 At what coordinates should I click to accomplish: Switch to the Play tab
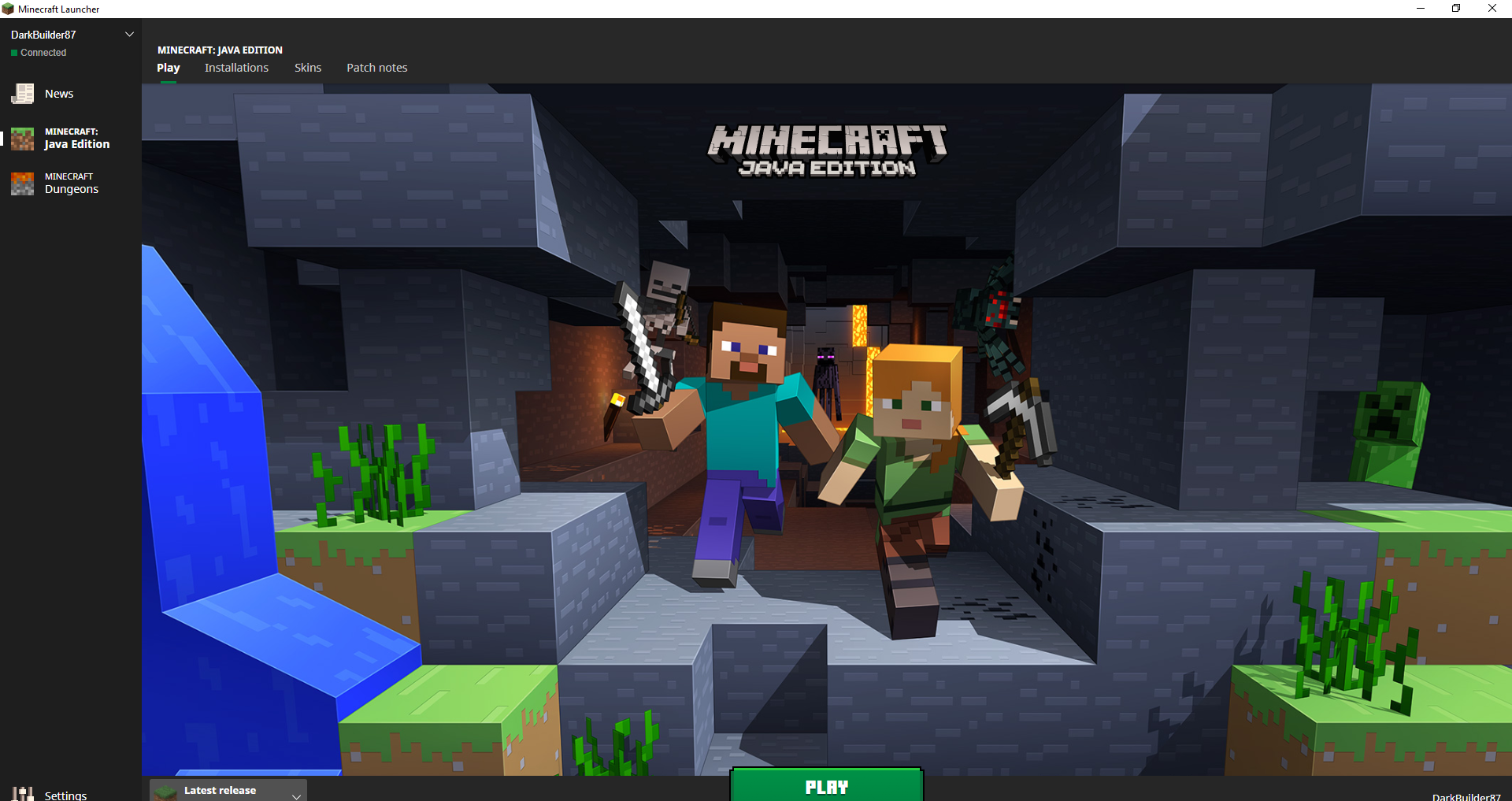pyautogui.click(x=169, y=68)
